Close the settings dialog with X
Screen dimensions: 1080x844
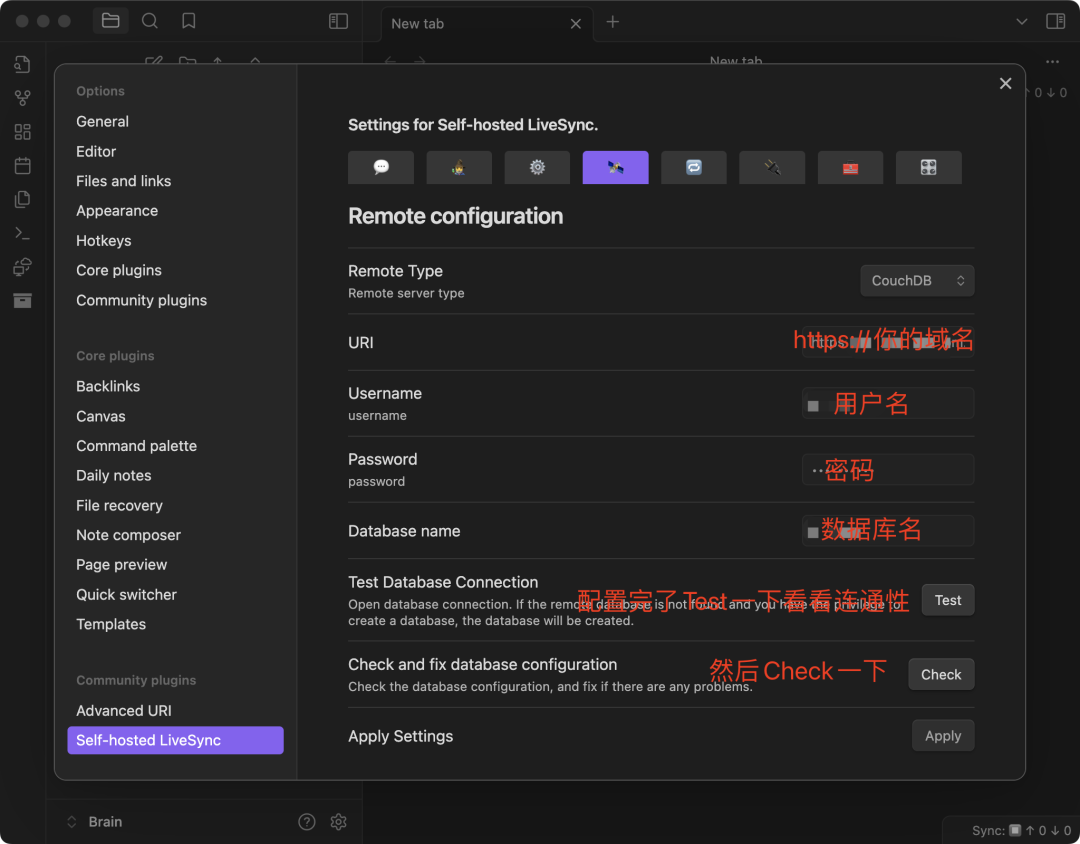[1006, 83]
